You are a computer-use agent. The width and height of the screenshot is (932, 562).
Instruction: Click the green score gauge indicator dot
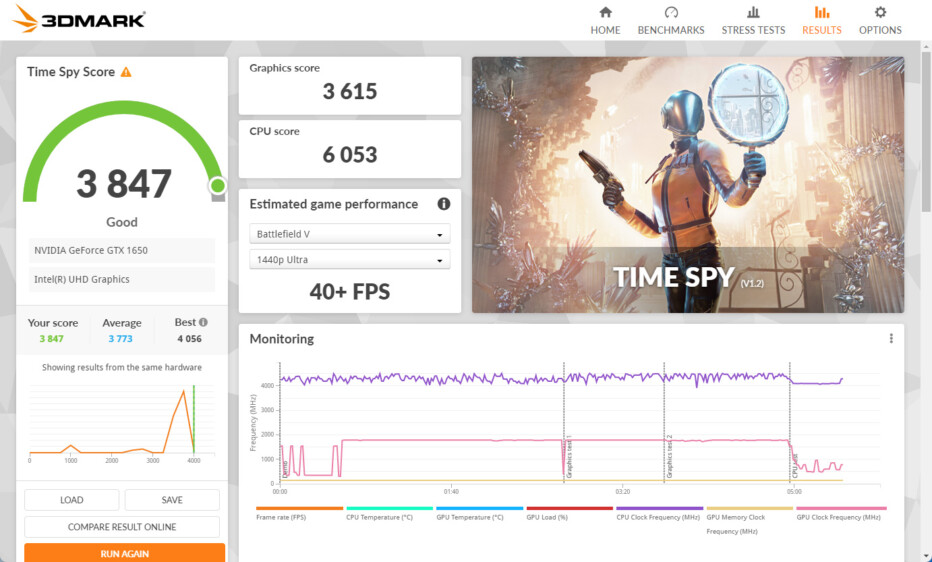pyautogui.click(x=218, y=186)
